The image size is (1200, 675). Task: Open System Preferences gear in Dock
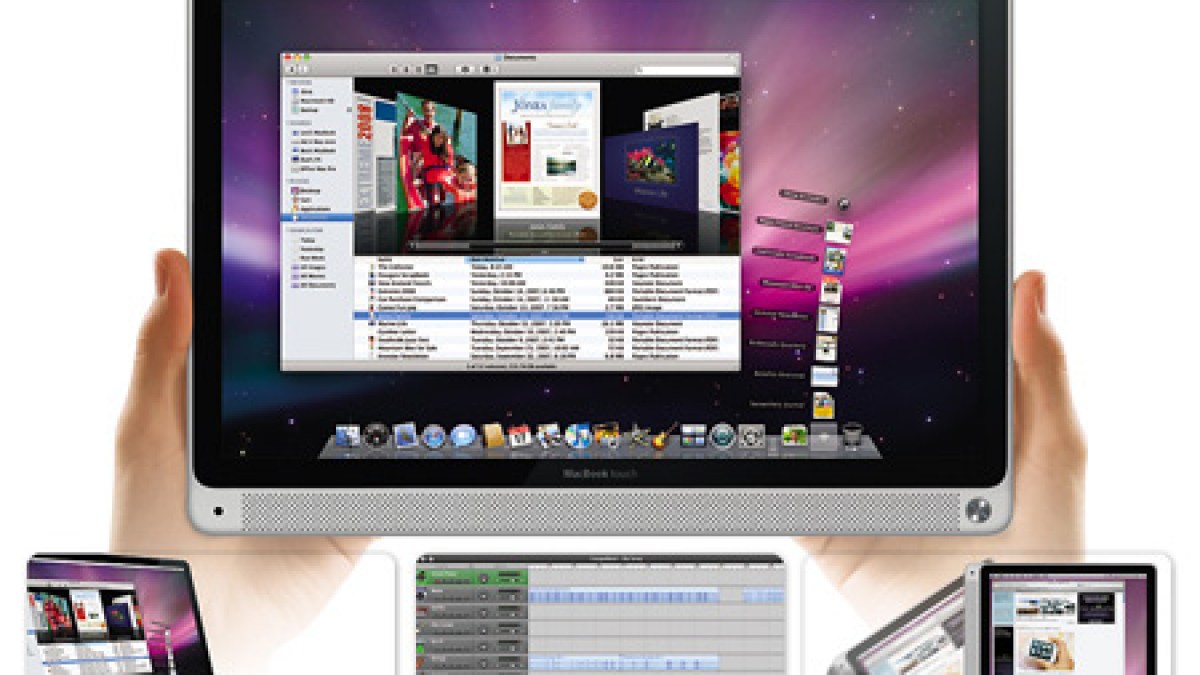click(x=752, y=436)
